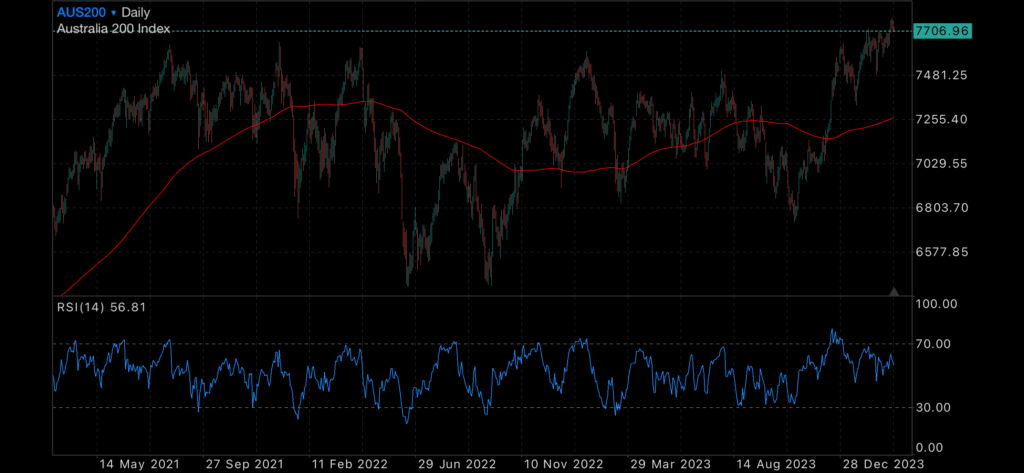Click the 14 May 2021 date label

(x=138, y=464)
